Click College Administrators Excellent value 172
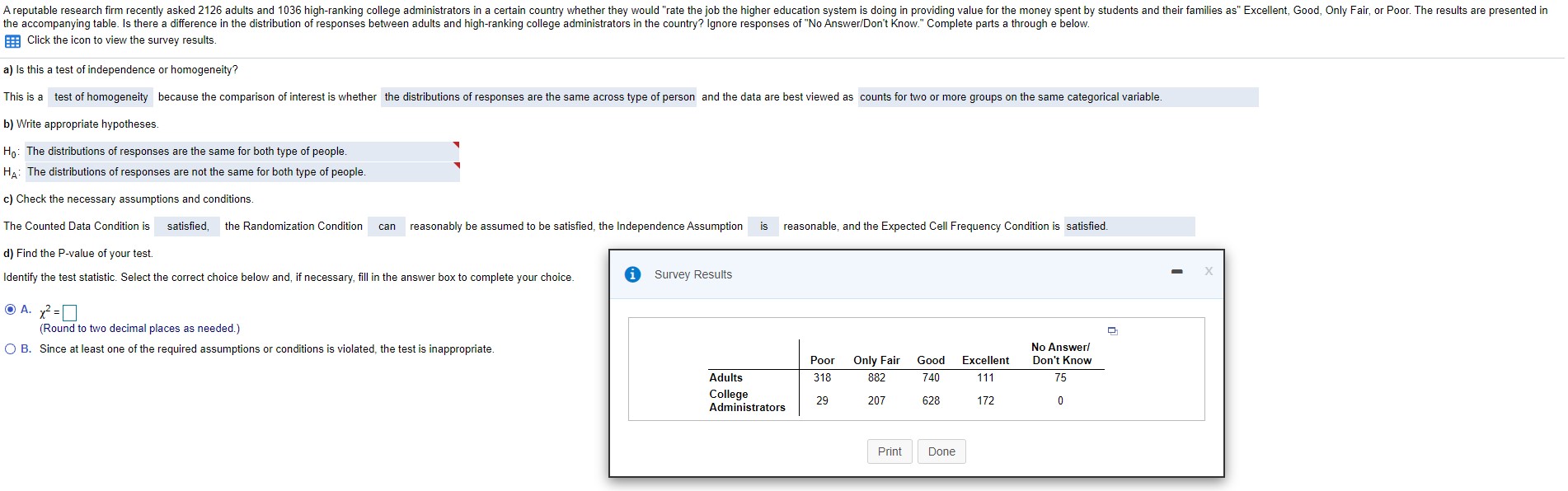Image resolution: width=1568 pixels, height=491 pixels. (985, 401)
